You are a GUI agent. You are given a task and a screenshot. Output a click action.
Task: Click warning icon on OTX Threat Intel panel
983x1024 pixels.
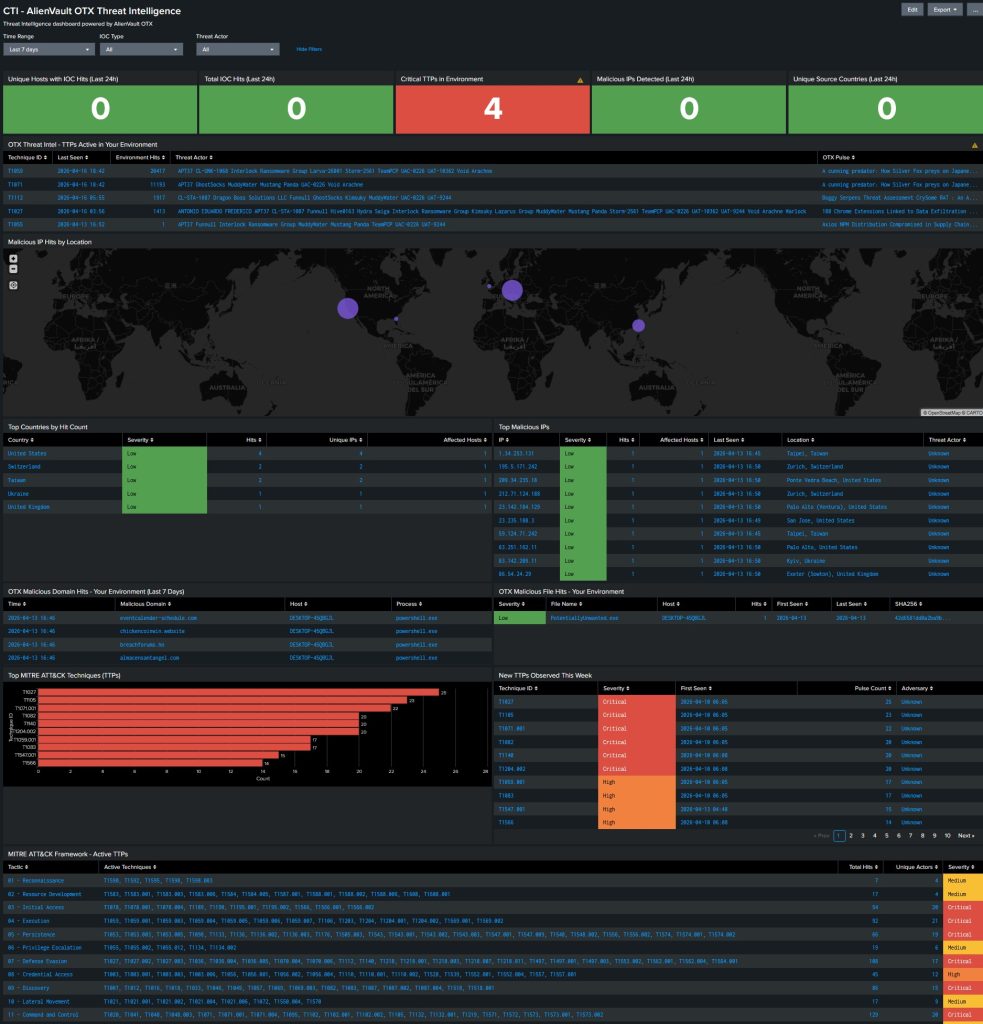click(975, 145)
